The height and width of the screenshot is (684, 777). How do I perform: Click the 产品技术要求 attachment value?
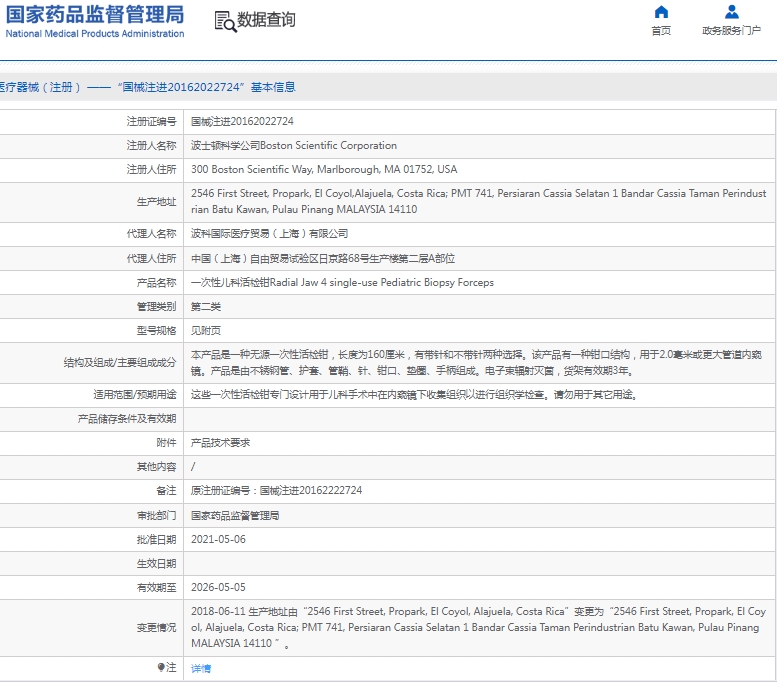(x=221, y=443)
